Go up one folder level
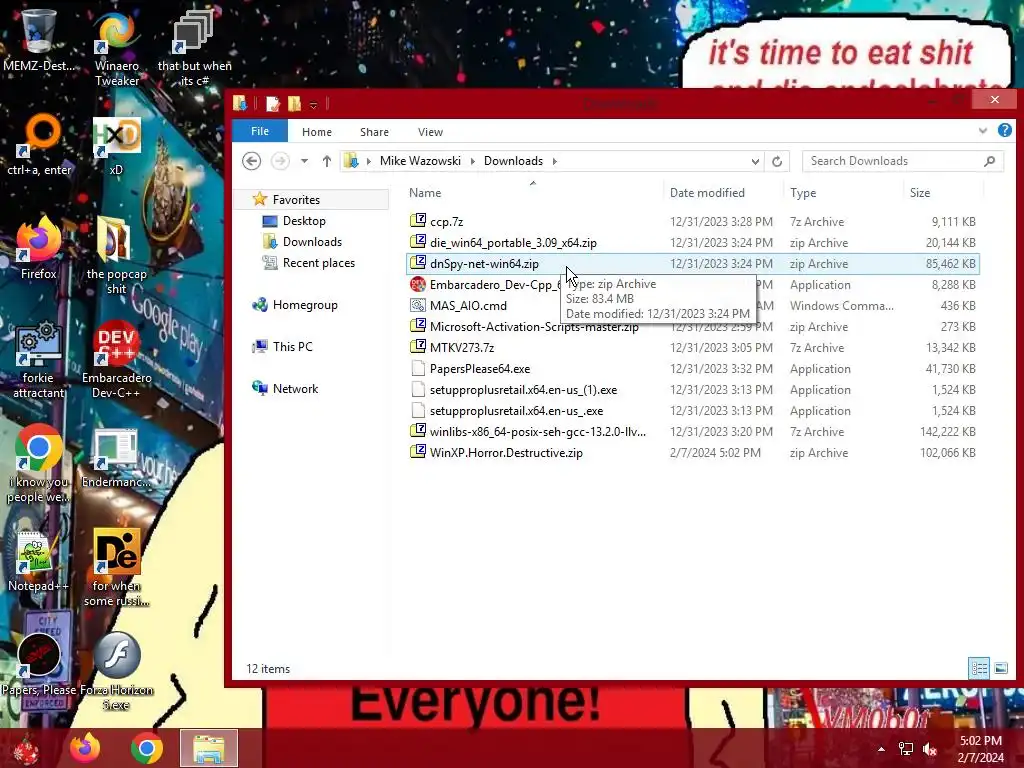Screen dimensions: 1024x768 point(327,161)
